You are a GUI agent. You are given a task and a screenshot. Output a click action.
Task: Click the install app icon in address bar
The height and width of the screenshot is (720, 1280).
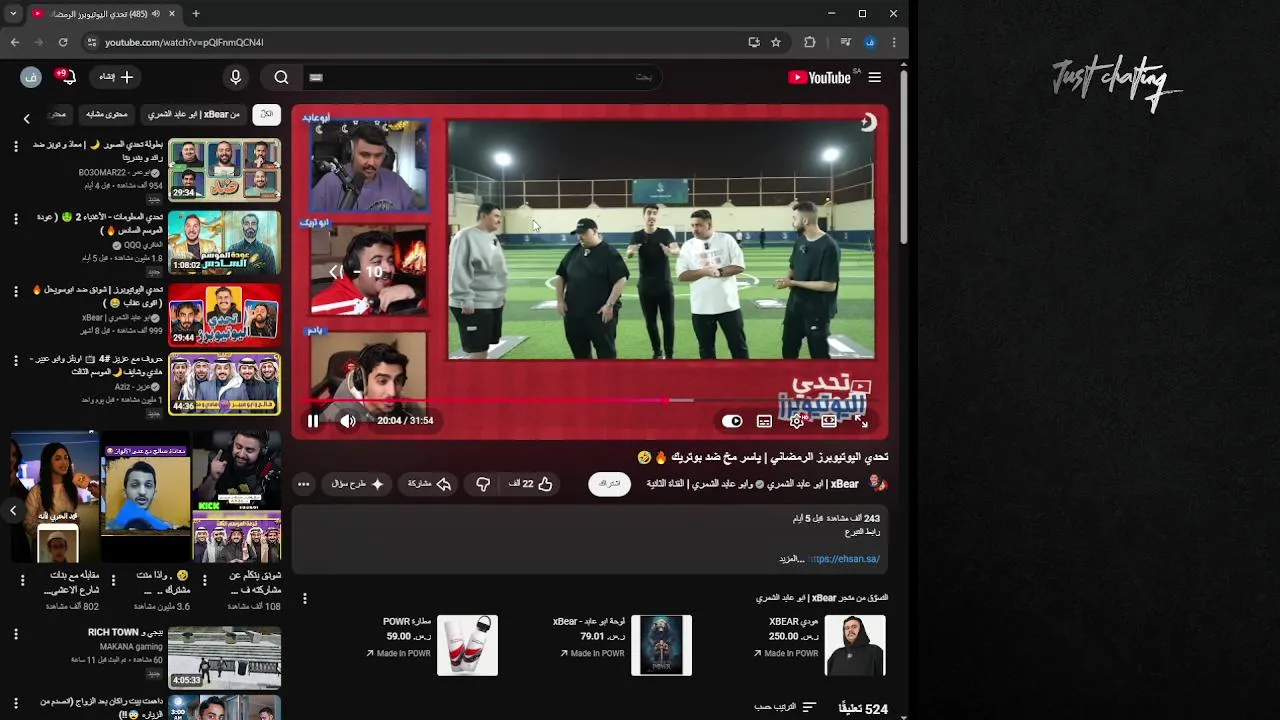click(754, 42)
